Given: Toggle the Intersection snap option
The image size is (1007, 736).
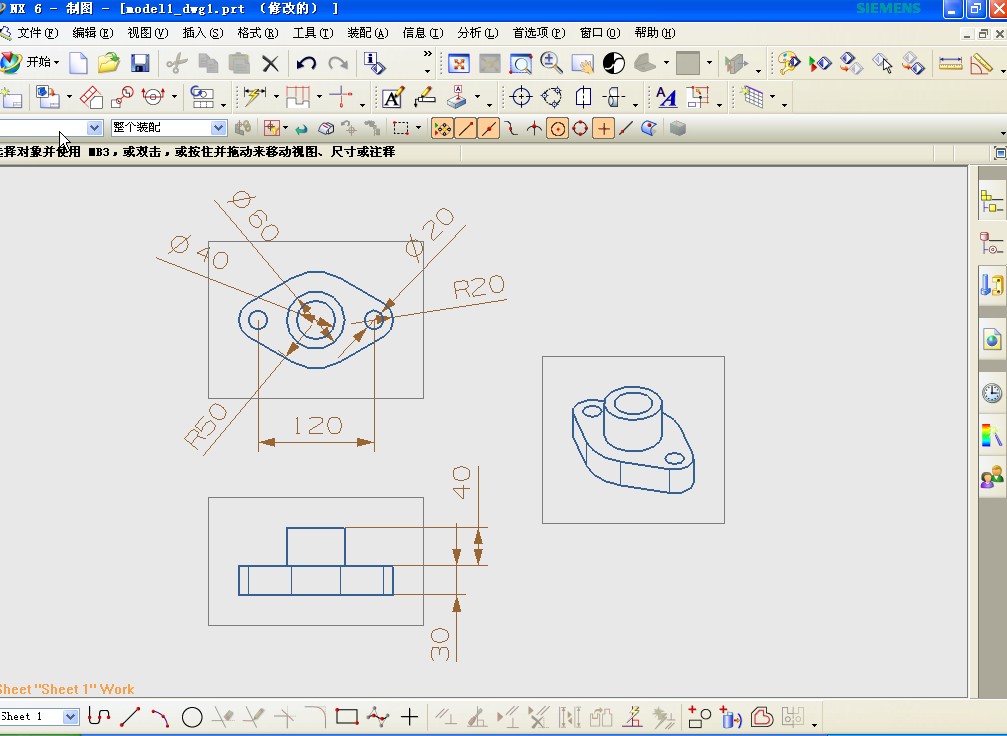Looking at the screenshot, I should [x=534, y=128].
